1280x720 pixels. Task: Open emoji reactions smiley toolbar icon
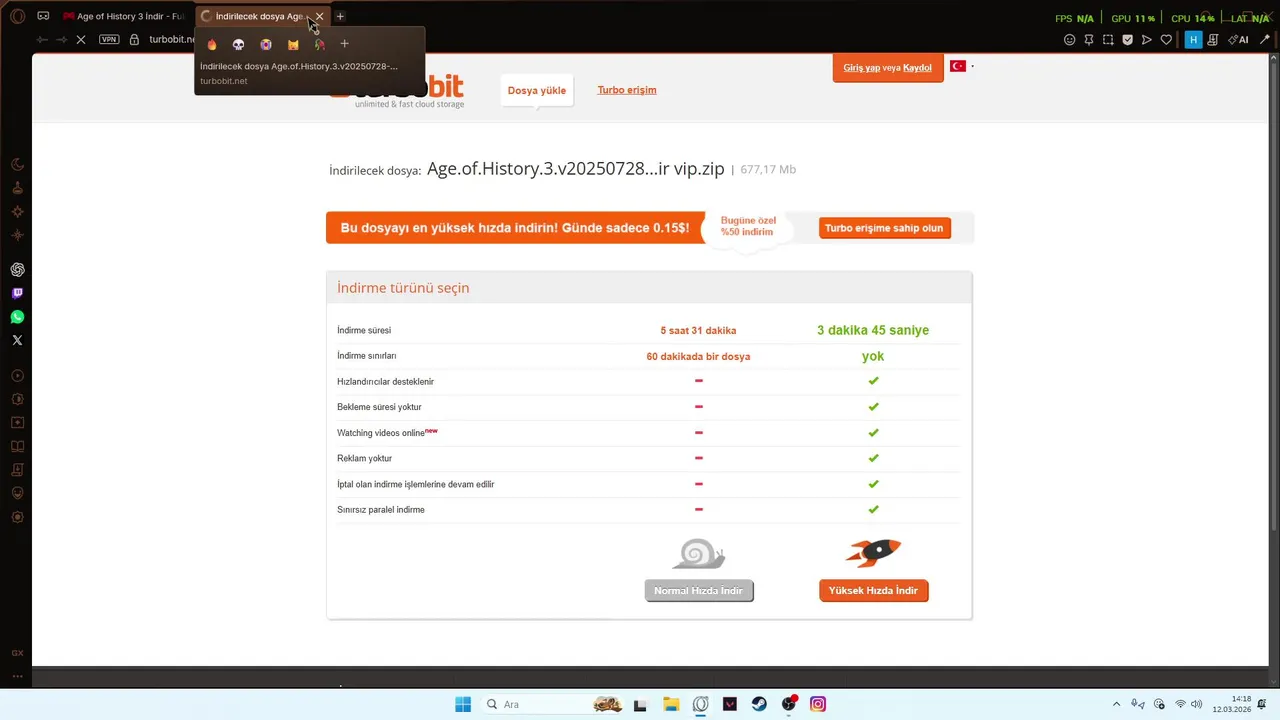point(1069,40)
